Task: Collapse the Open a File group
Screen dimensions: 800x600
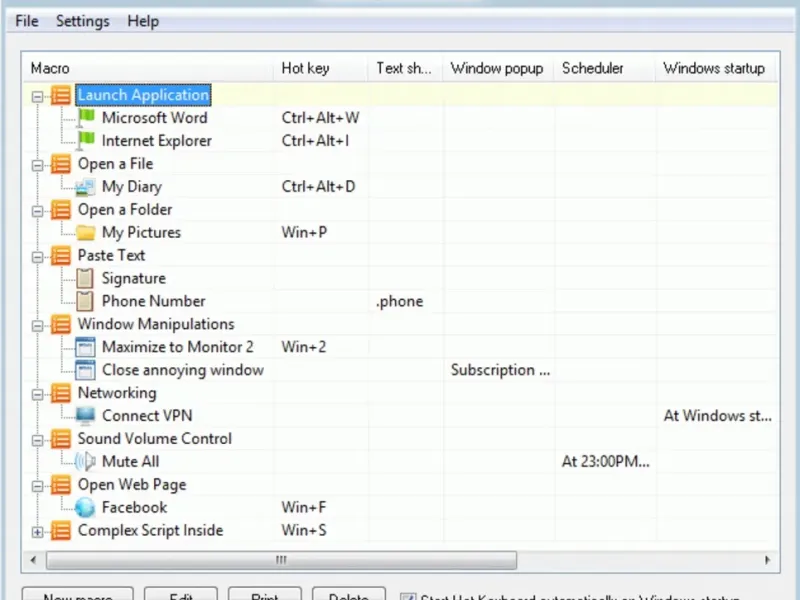Action: (x=37, y=165)
